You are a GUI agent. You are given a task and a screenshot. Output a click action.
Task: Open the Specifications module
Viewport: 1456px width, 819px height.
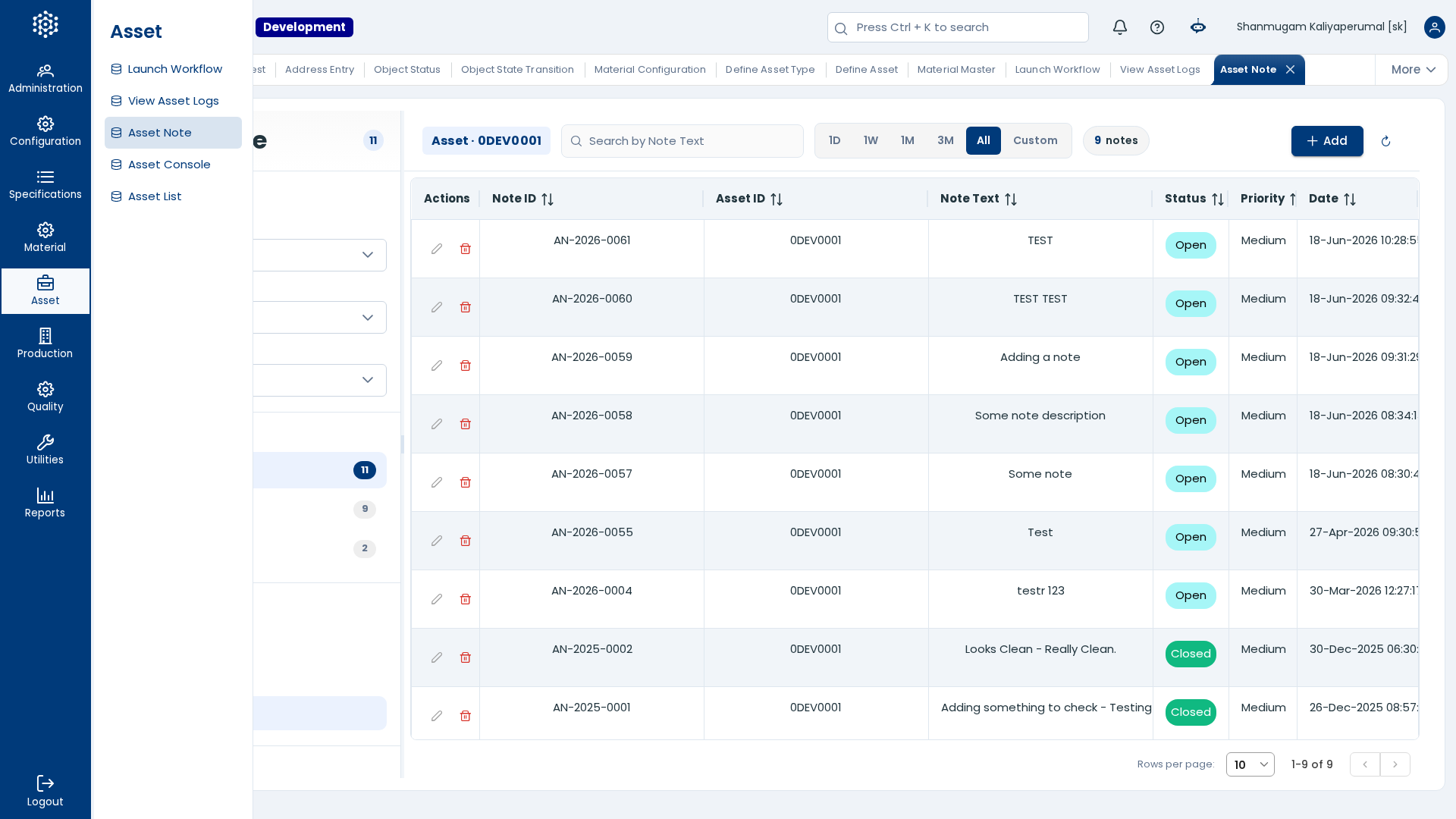(x=45, y=185)
